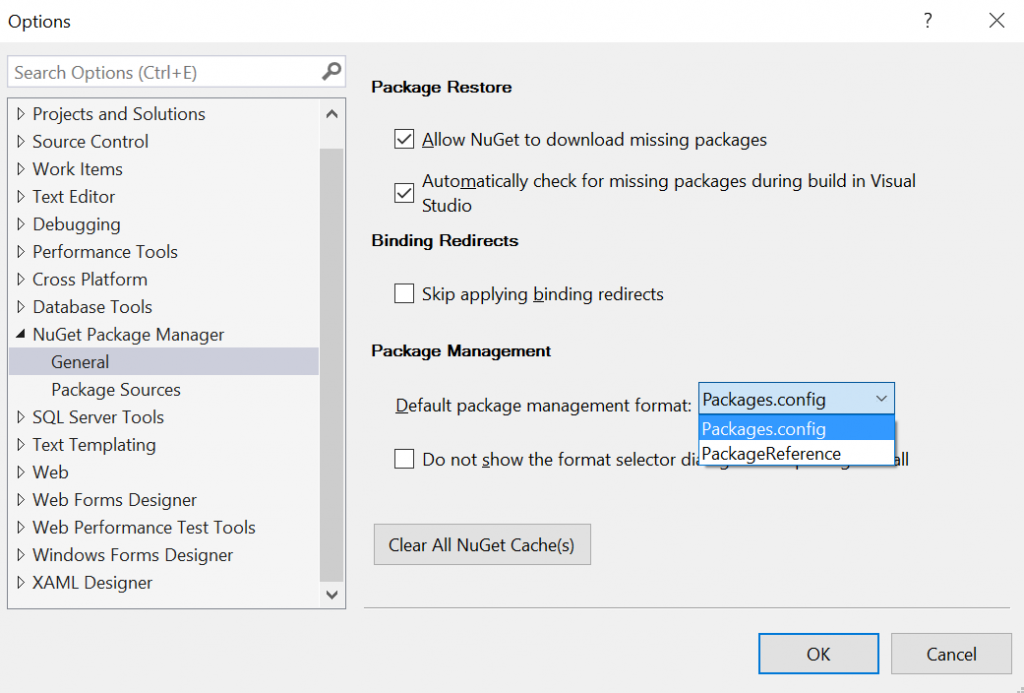Expand the Web Forms Designer node
Image resolution: width=1024 pixels, height=693 pixels.
21,500
